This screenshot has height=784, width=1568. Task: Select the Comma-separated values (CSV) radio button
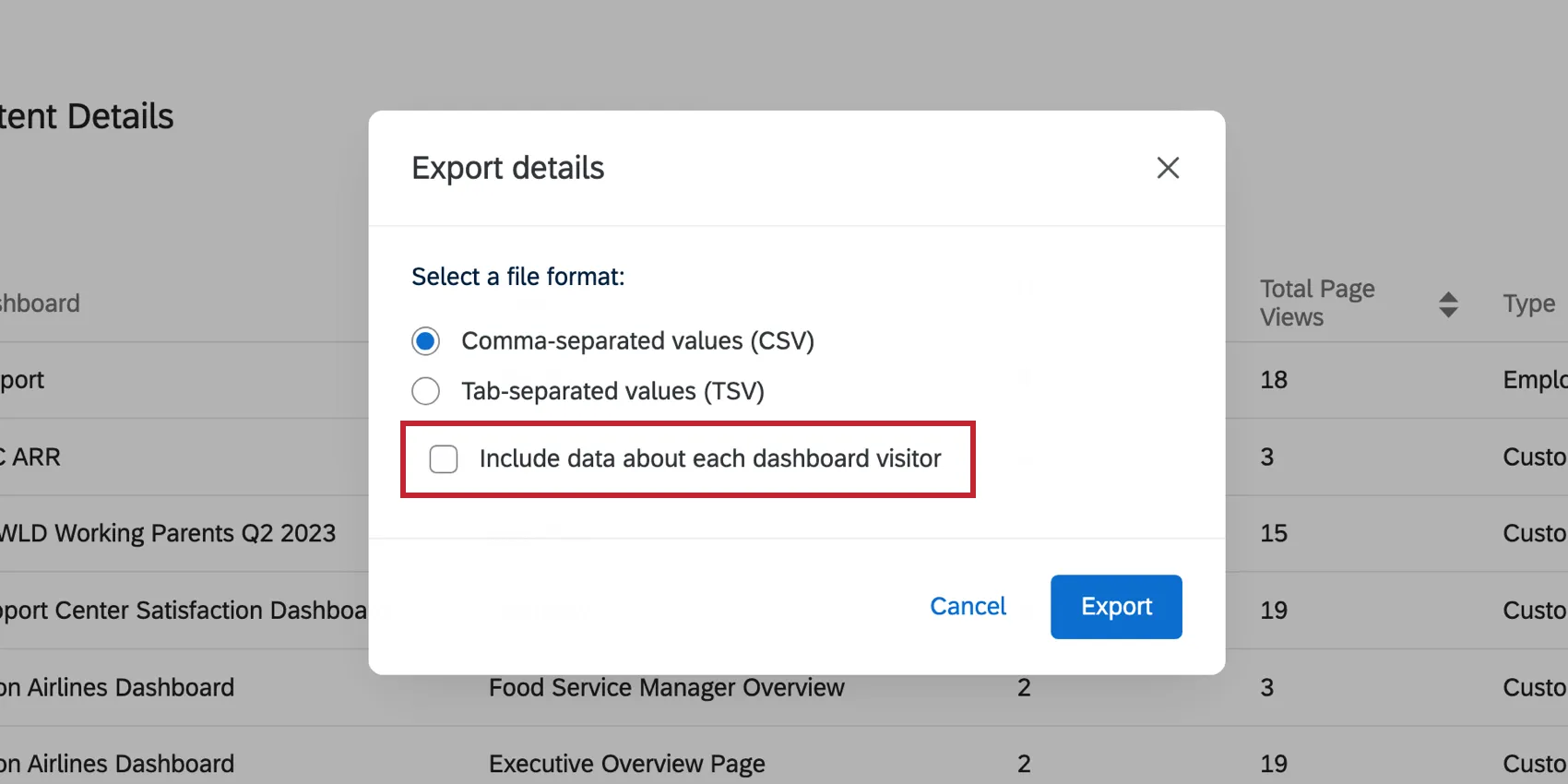click(x=425, y=341)
